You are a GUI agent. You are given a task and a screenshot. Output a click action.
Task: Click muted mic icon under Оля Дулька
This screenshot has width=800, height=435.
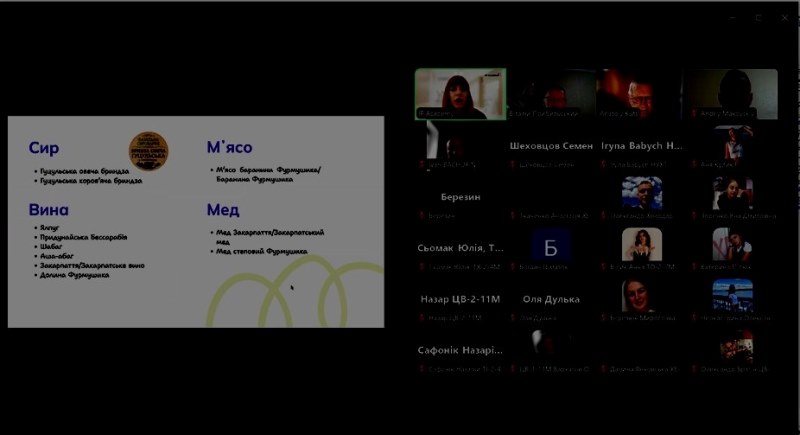point(513,318)
